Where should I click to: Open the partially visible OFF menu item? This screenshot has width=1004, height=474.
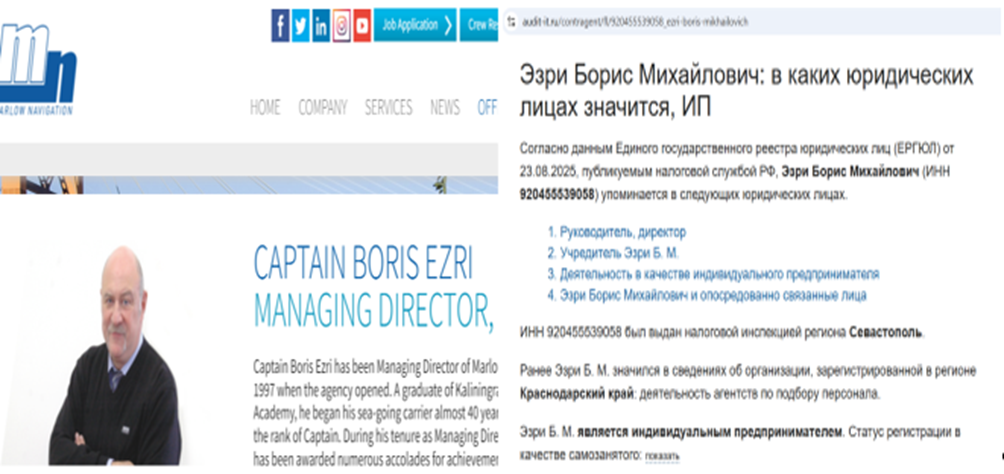click(487, 108)
